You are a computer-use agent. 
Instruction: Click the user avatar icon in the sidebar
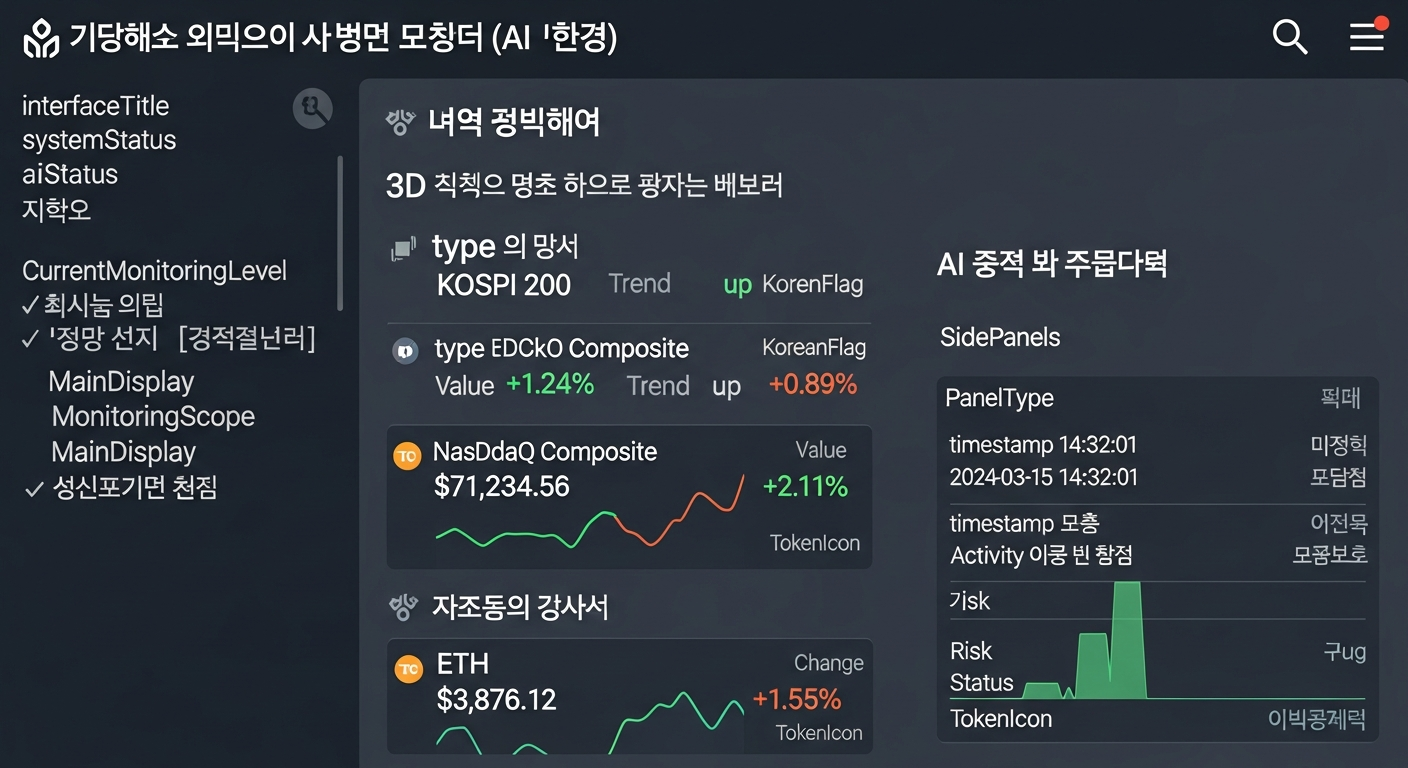click(x=312, y=110)
